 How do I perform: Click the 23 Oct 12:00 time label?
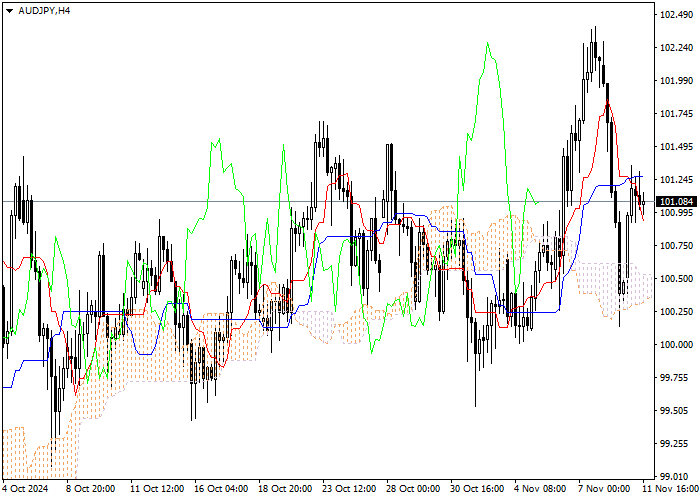349,489
